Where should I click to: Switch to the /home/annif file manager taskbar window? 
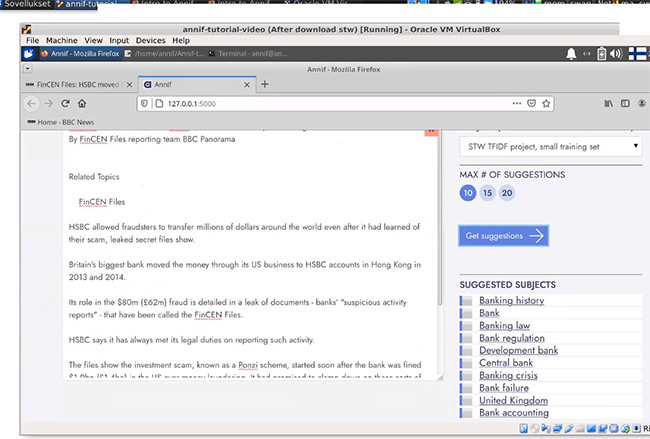pyautogui.click(x=164, y=53)
